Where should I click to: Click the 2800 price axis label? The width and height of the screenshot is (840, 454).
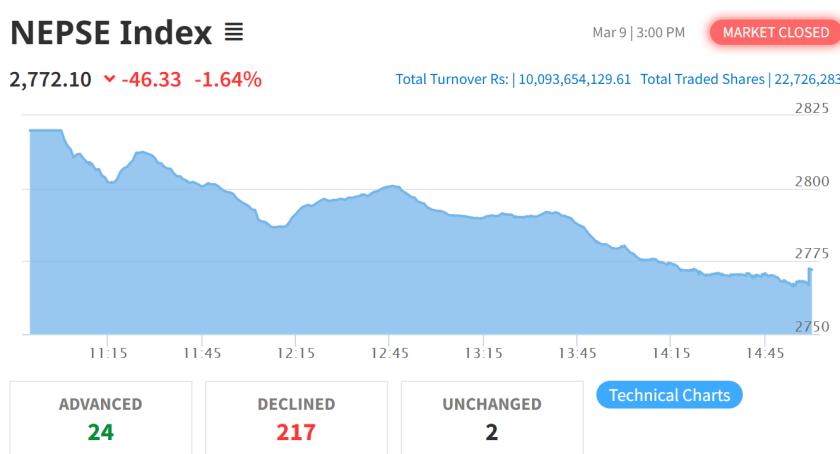coord(811,181)
